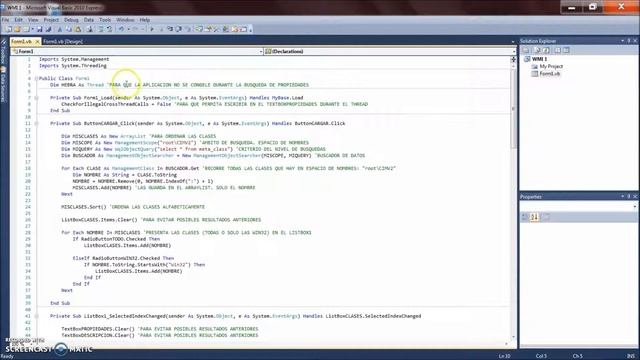Open the Edit menu
Image resolution: width=640 pixels, height=360 pixels.
click(x=18, y=20)
